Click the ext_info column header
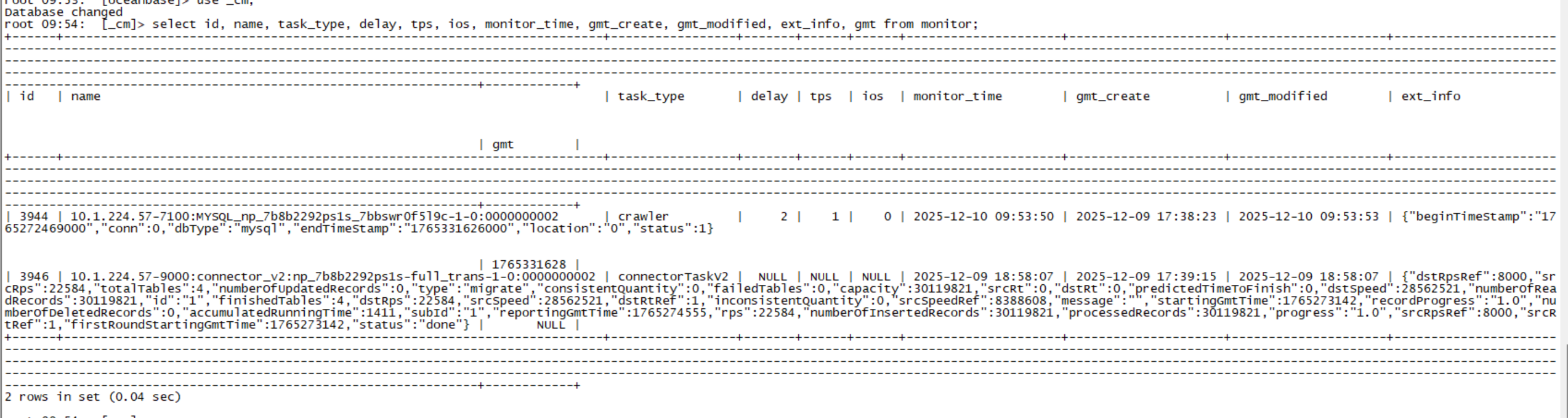The height and width of the screenshot is (418, 1568). tap(1430, 96)
